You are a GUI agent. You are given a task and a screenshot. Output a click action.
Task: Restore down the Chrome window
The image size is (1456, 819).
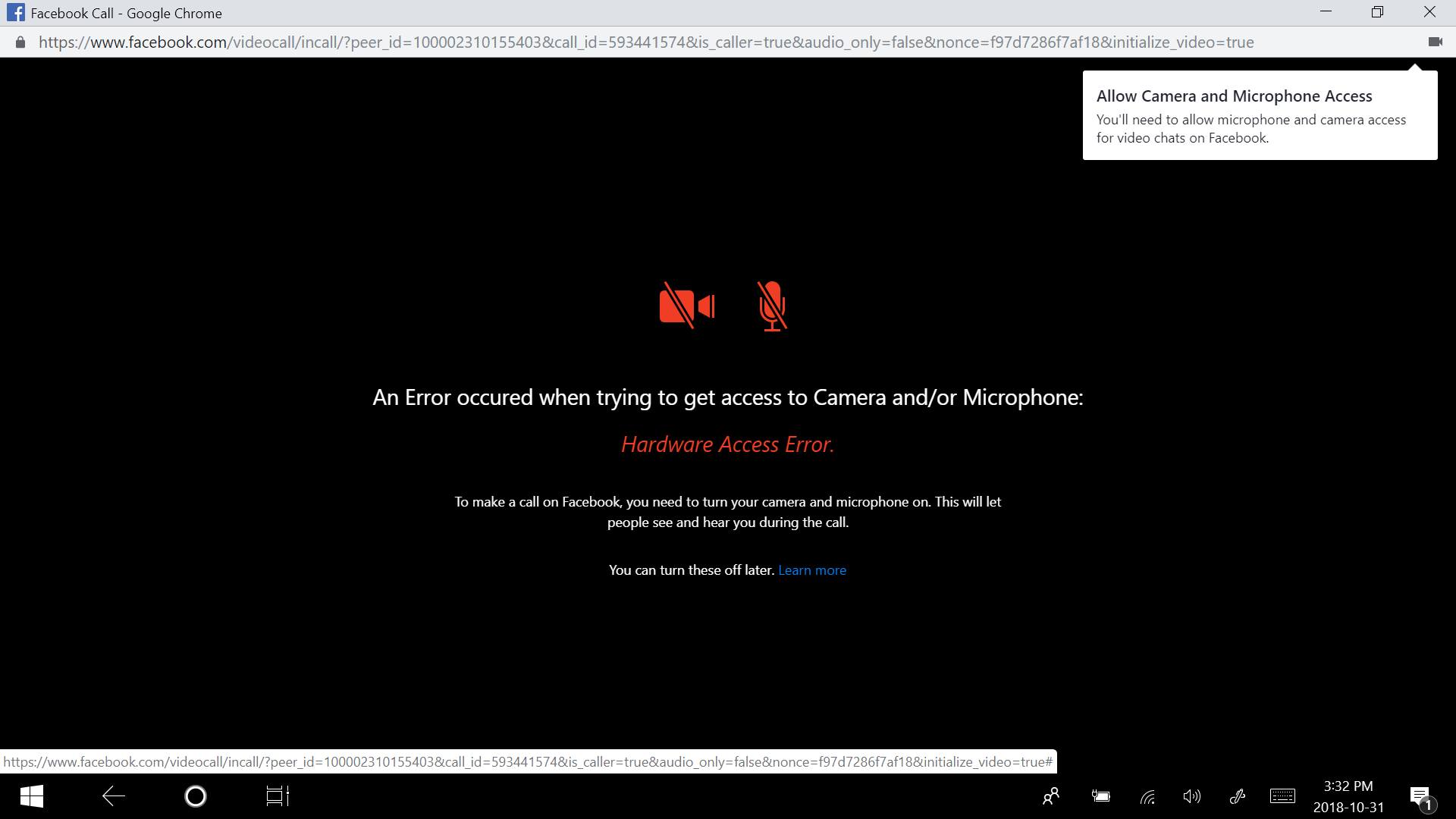pyautogui.click(x=1377, y=12)
